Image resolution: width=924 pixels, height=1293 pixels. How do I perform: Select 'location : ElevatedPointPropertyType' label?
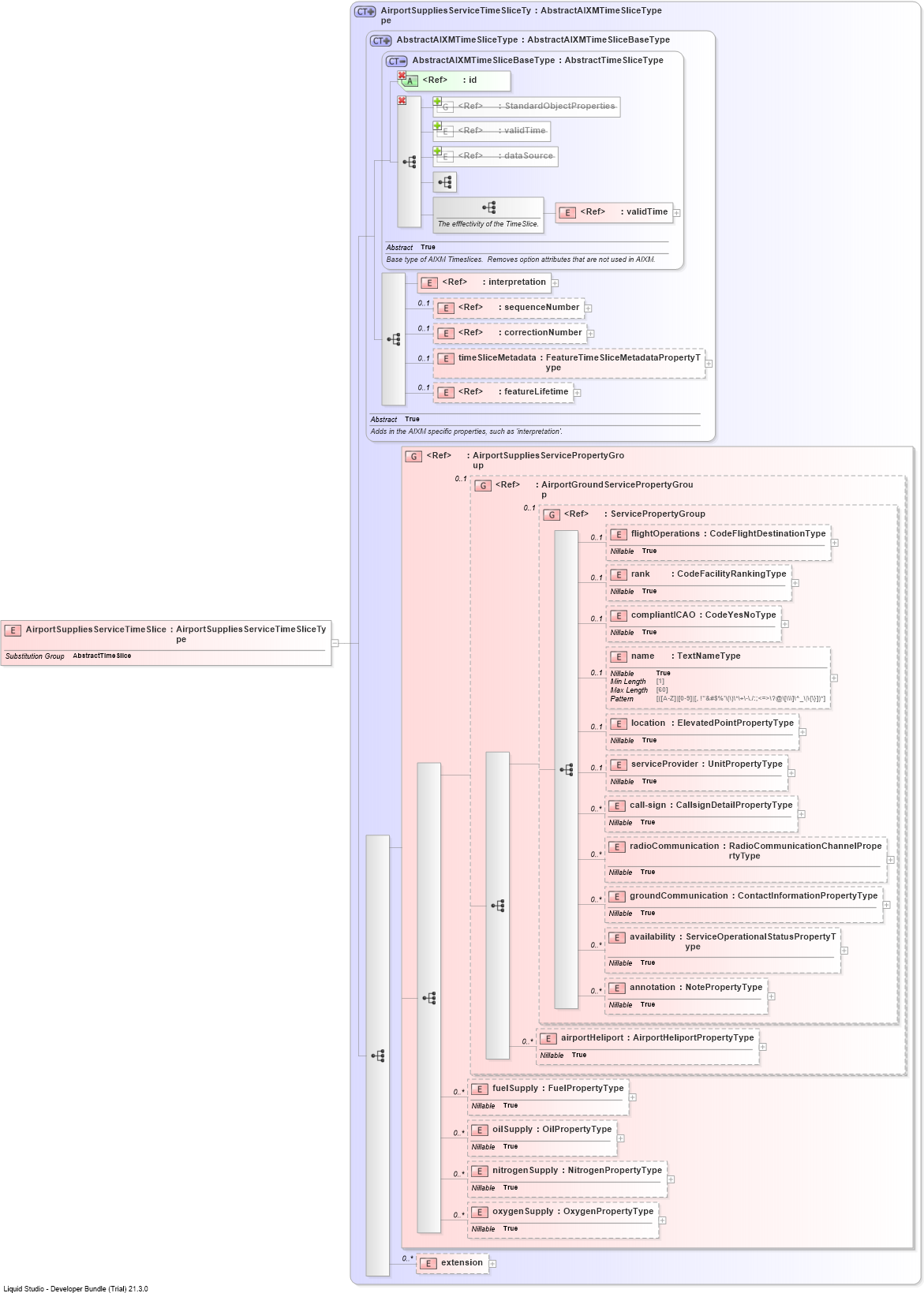point(713,723)
